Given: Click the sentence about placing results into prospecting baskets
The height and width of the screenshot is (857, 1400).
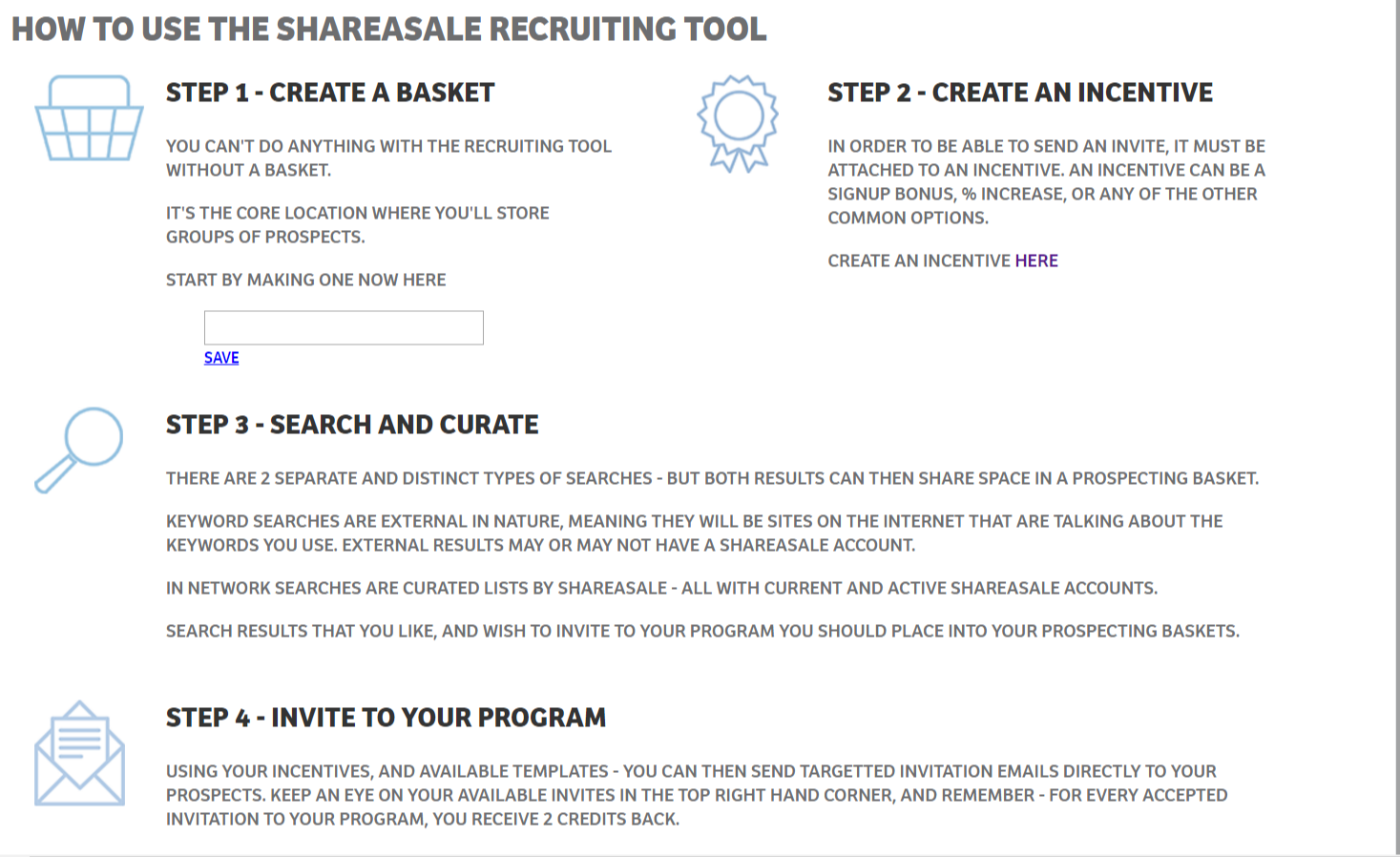Looking at the screenshot, I should (702, 631).
